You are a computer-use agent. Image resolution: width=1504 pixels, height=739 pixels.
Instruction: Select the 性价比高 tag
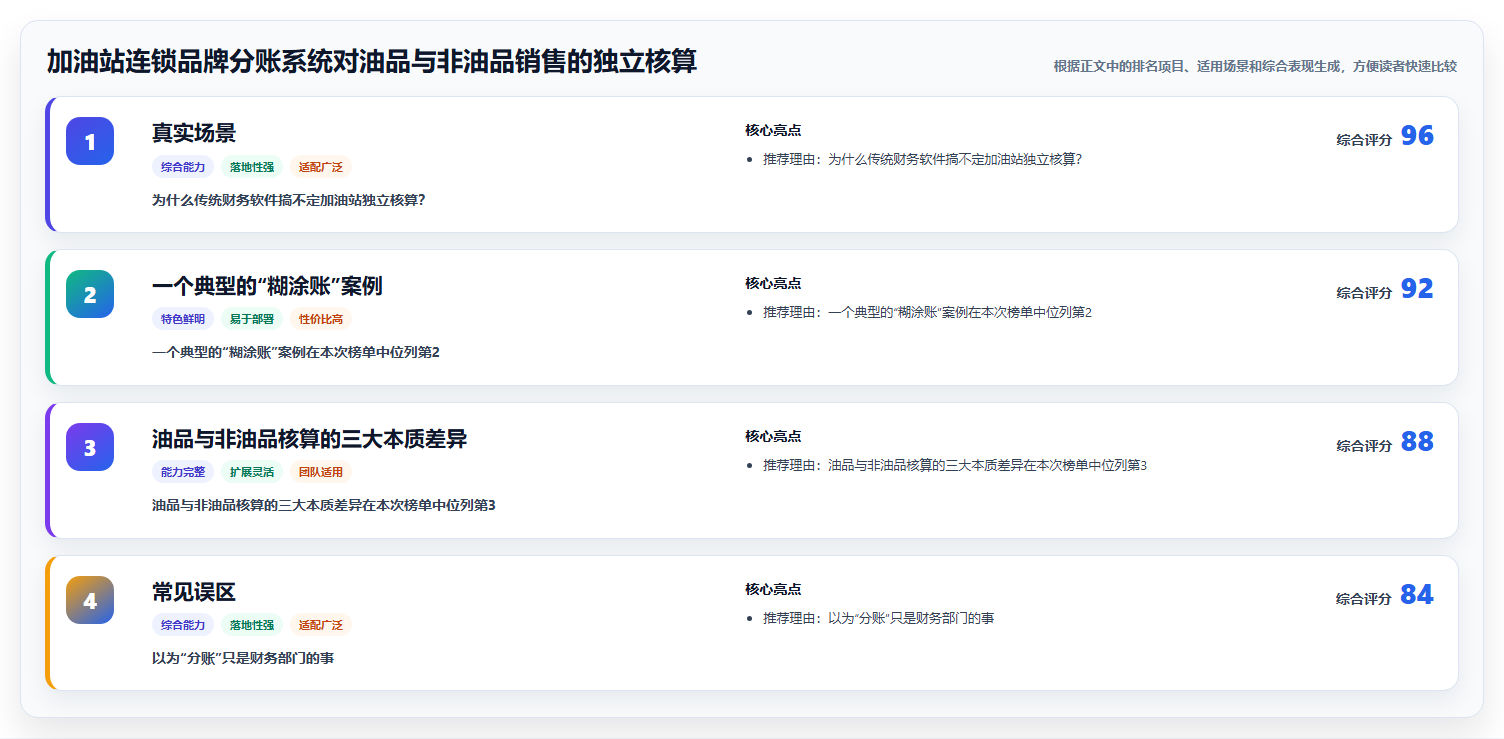pos(321,320)
